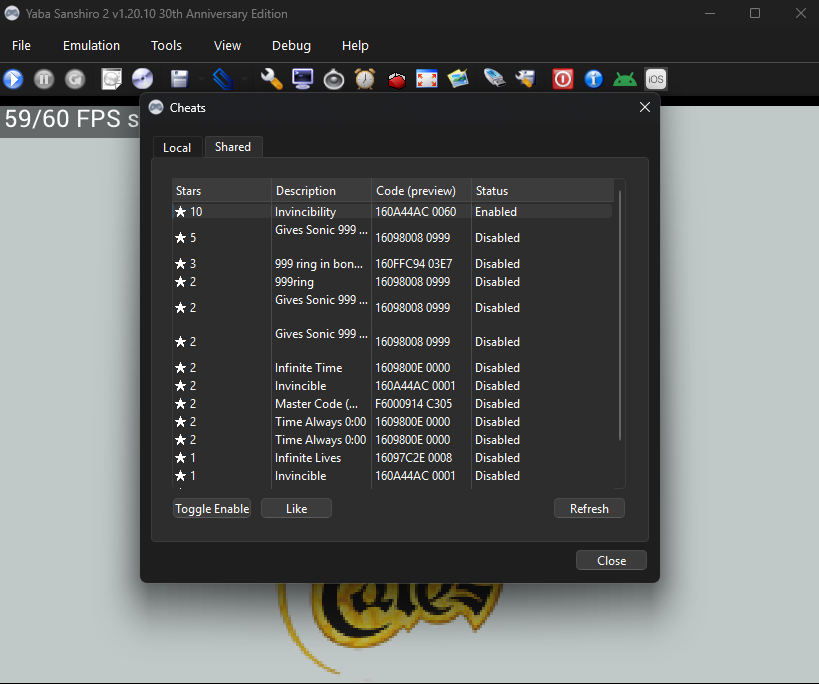
Task: Take a screenshot with the picture icon
Action: tap(458, 79)
